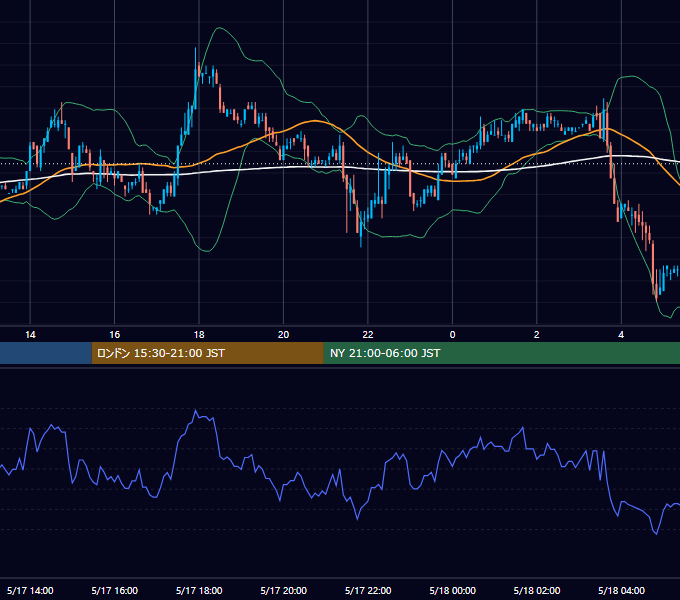Click the 14 hour axis label
Viewport: 680px width, 600px height.
(30, 335)
